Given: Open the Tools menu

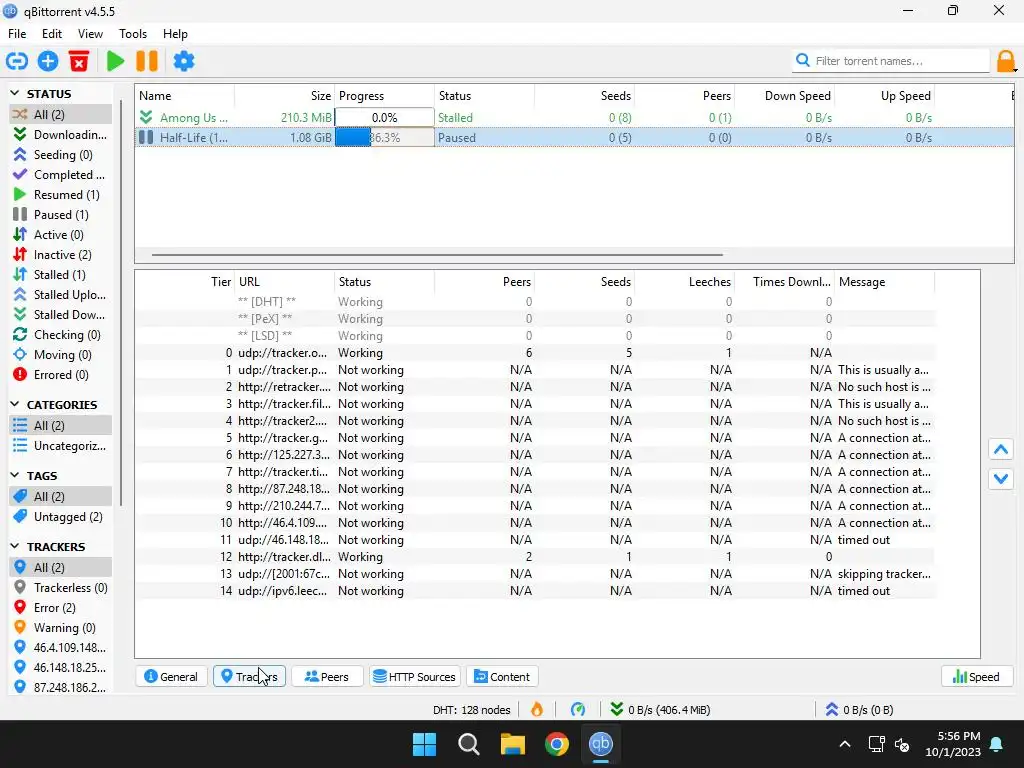Looking at the screenshot, I should pyautogui.click(x=133, y=34).
